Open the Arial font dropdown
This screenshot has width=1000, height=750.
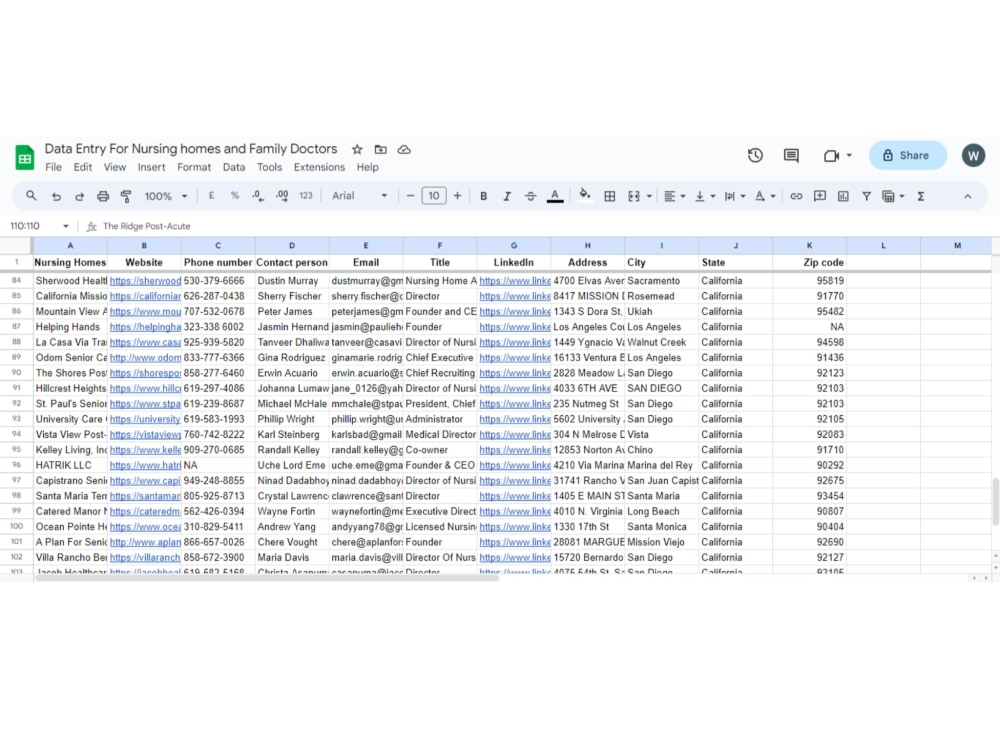click(359, 196)
